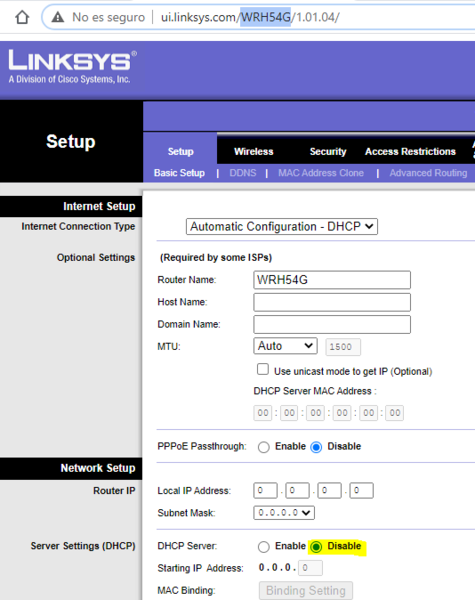Click the 'Server Settings (DHCP)' label
The width and height of the screenshot is (475, 600).
[83, 546]
